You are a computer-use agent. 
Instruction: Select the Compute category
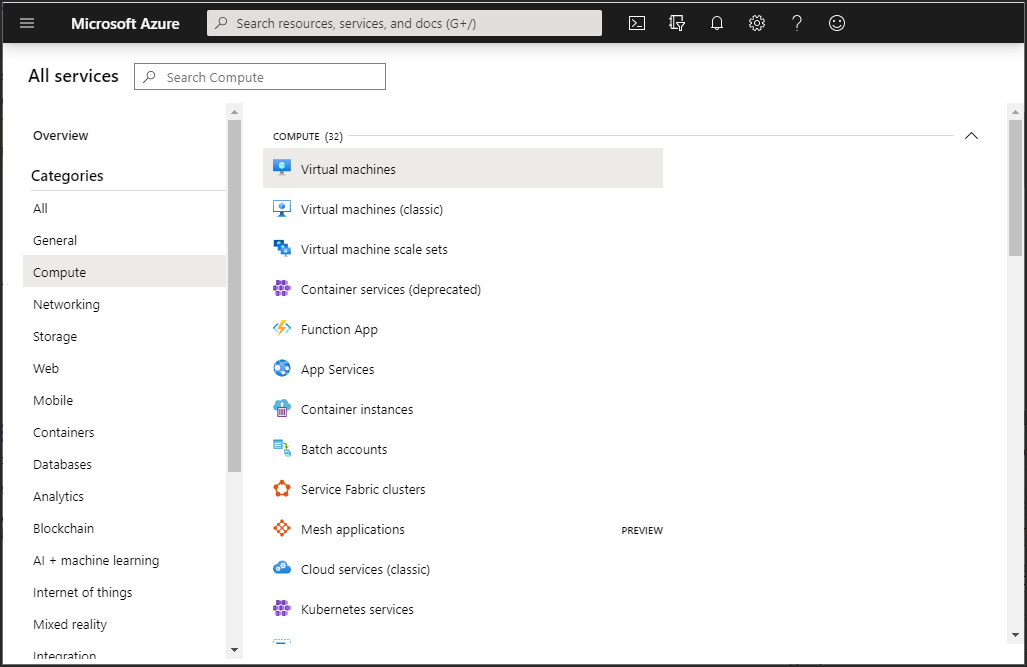124,271
